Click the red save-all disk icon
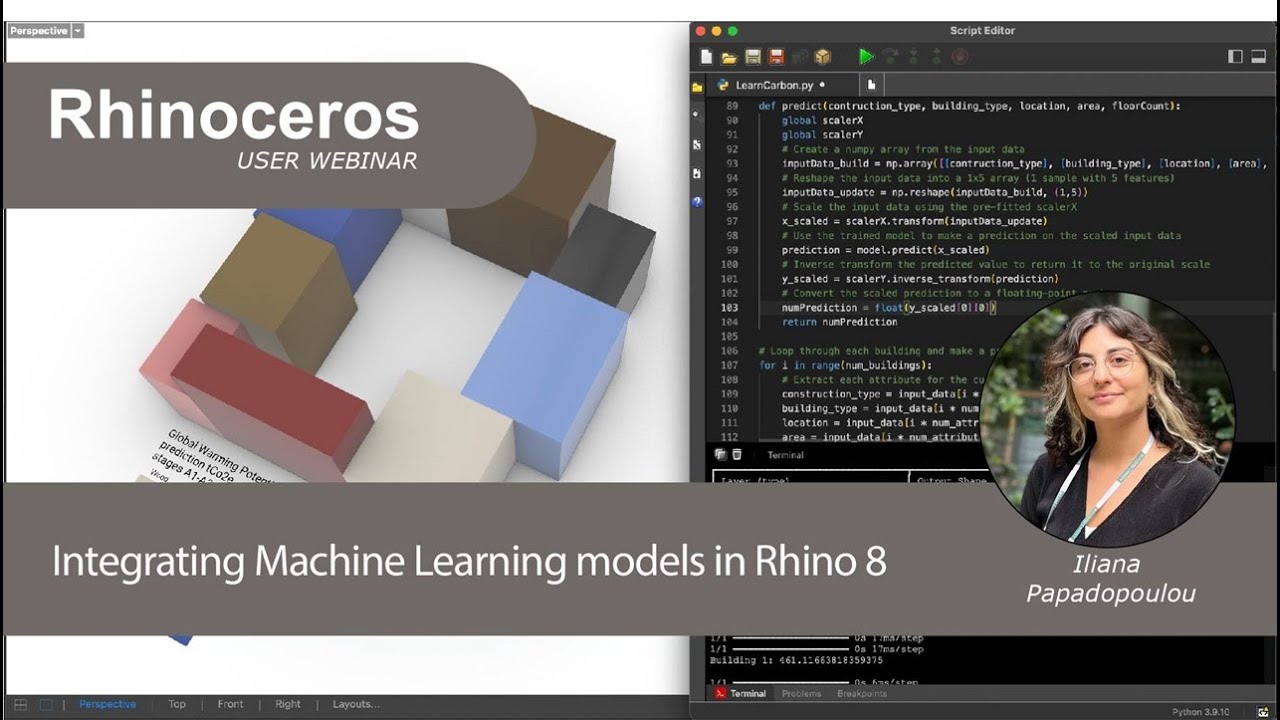 tap(776, 57)
